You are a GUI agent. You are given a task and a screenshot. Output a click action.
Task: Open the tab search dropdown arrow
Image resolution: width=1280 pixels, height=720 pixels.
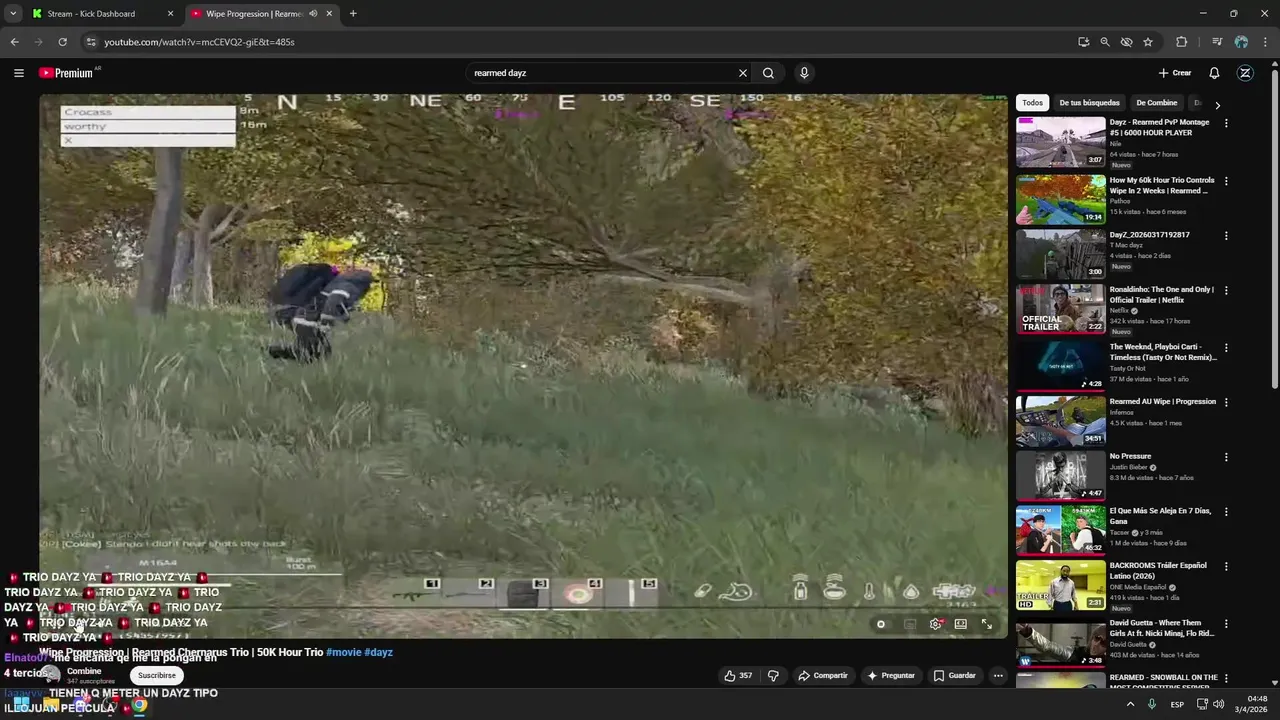click(x=12, y=14)
